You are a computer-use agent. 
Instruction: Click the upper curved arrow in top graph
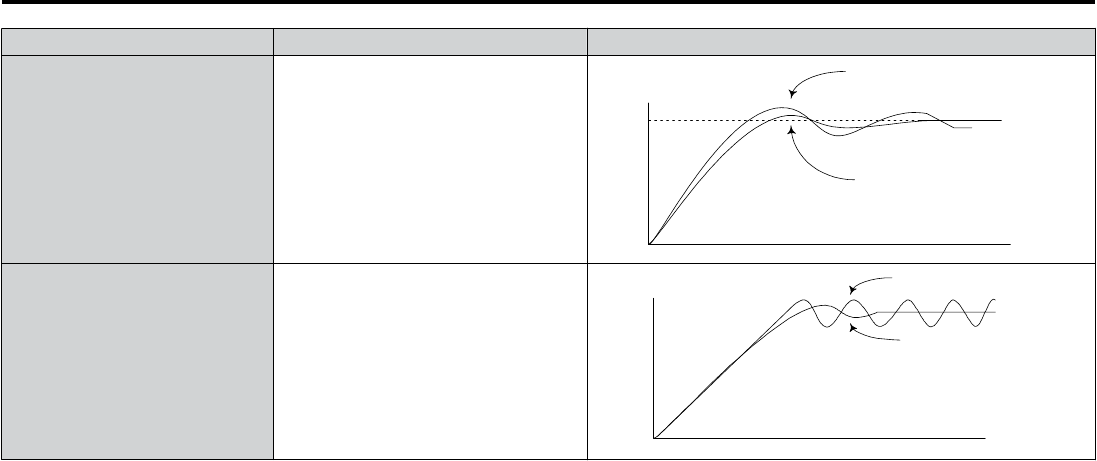[817, 83]
